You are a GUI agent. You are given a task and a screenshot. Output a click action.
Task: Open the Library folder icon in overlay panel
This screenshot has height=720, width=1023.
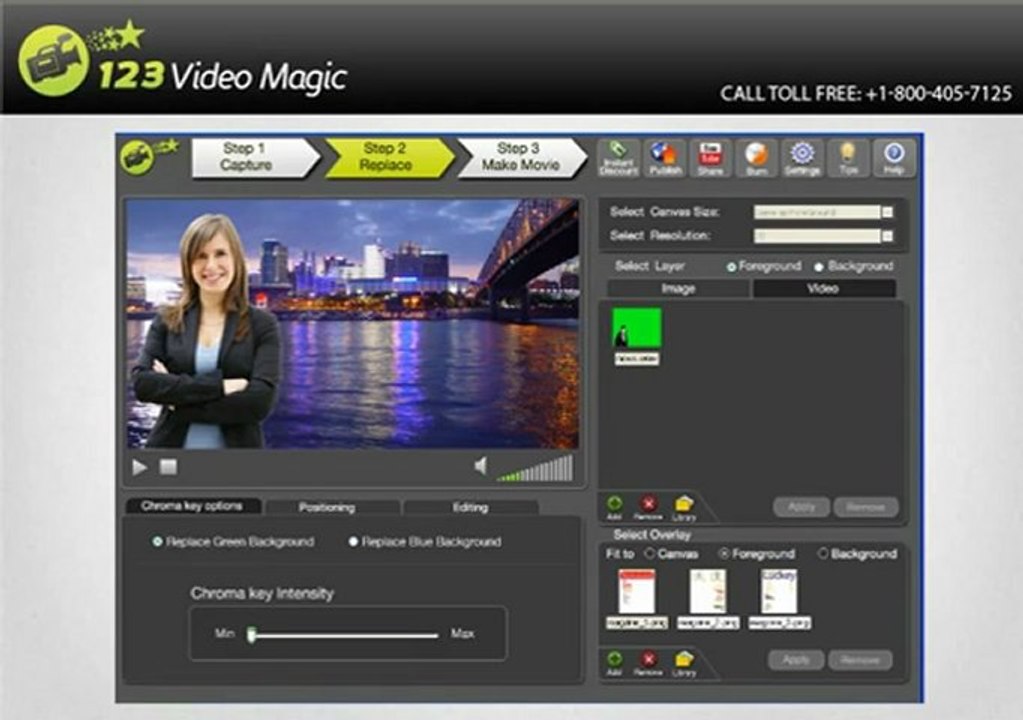click(x=684, y=663)
